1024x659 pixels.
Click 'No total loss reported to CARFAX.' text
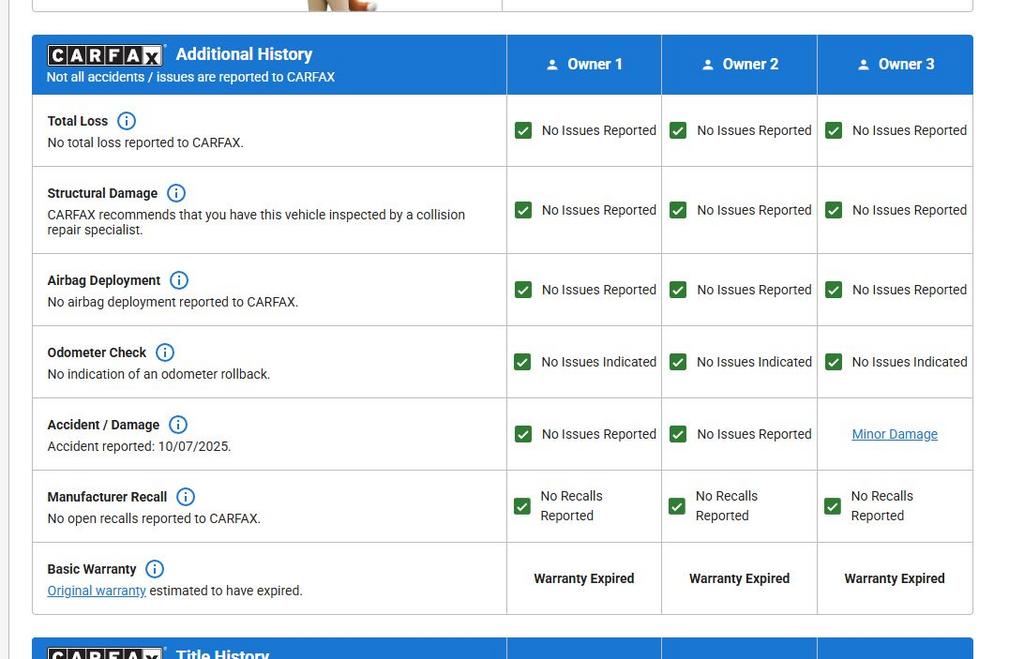145,143
